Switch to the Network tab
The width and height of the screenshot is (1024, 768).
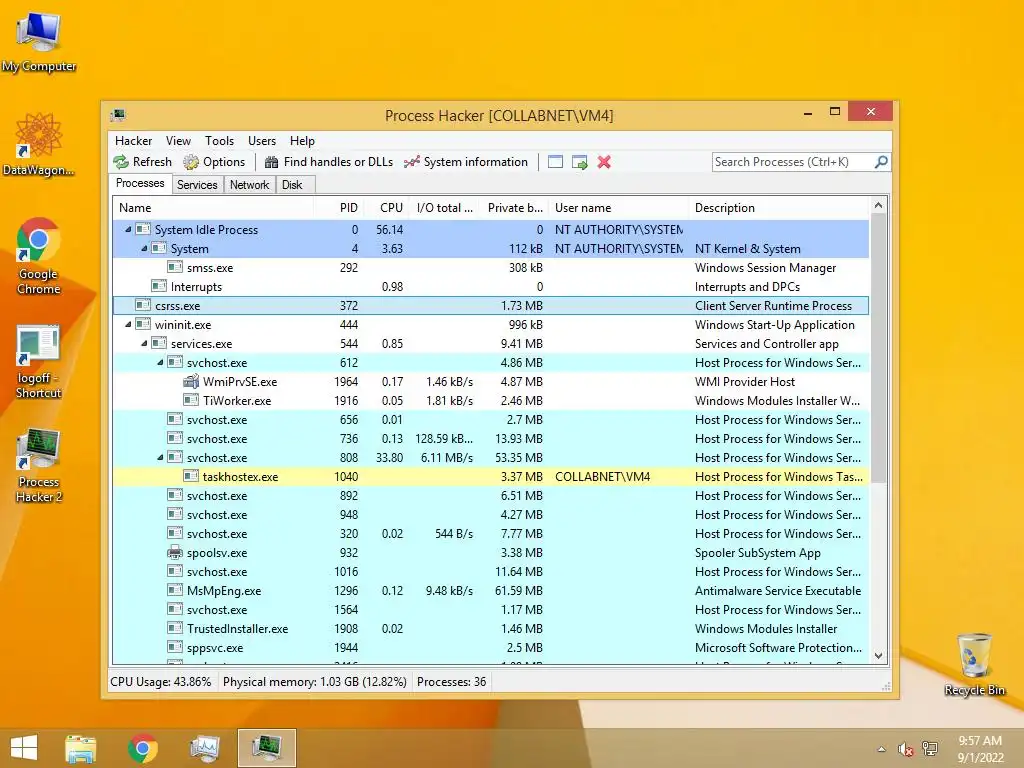coord(249,185)
